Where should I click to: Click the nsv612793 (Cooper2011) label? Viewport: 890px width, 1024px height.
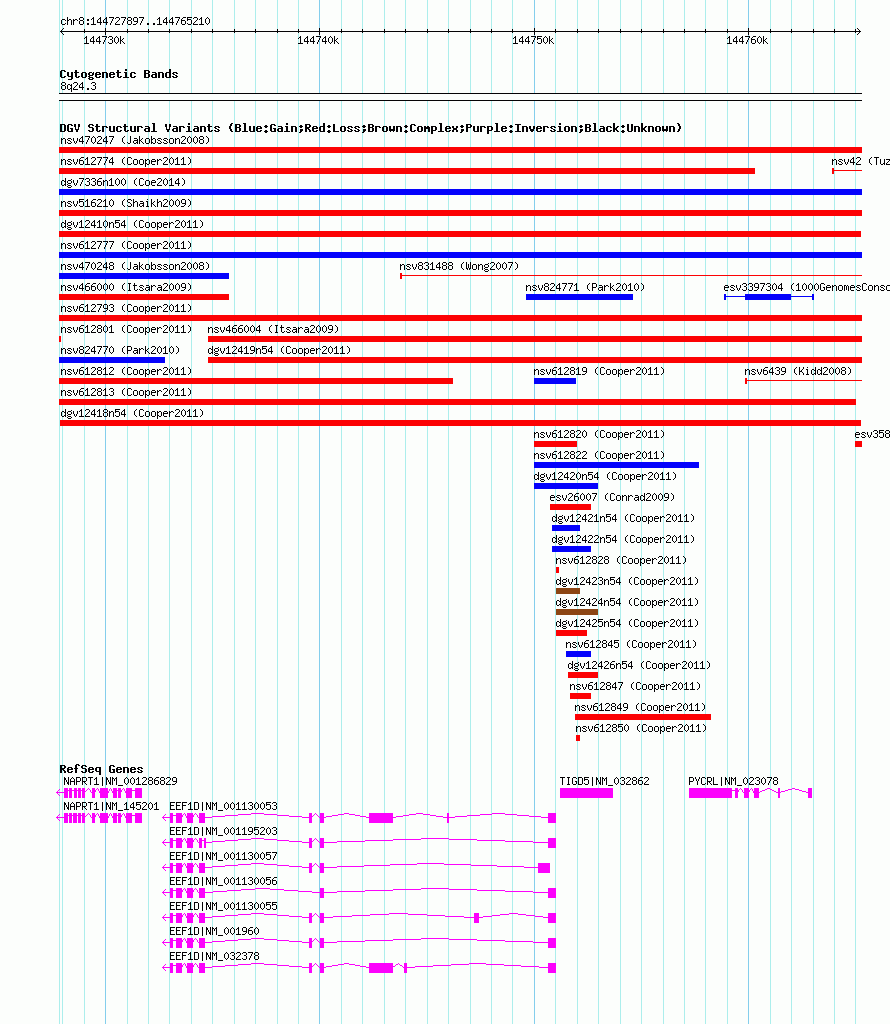(126, 308)
